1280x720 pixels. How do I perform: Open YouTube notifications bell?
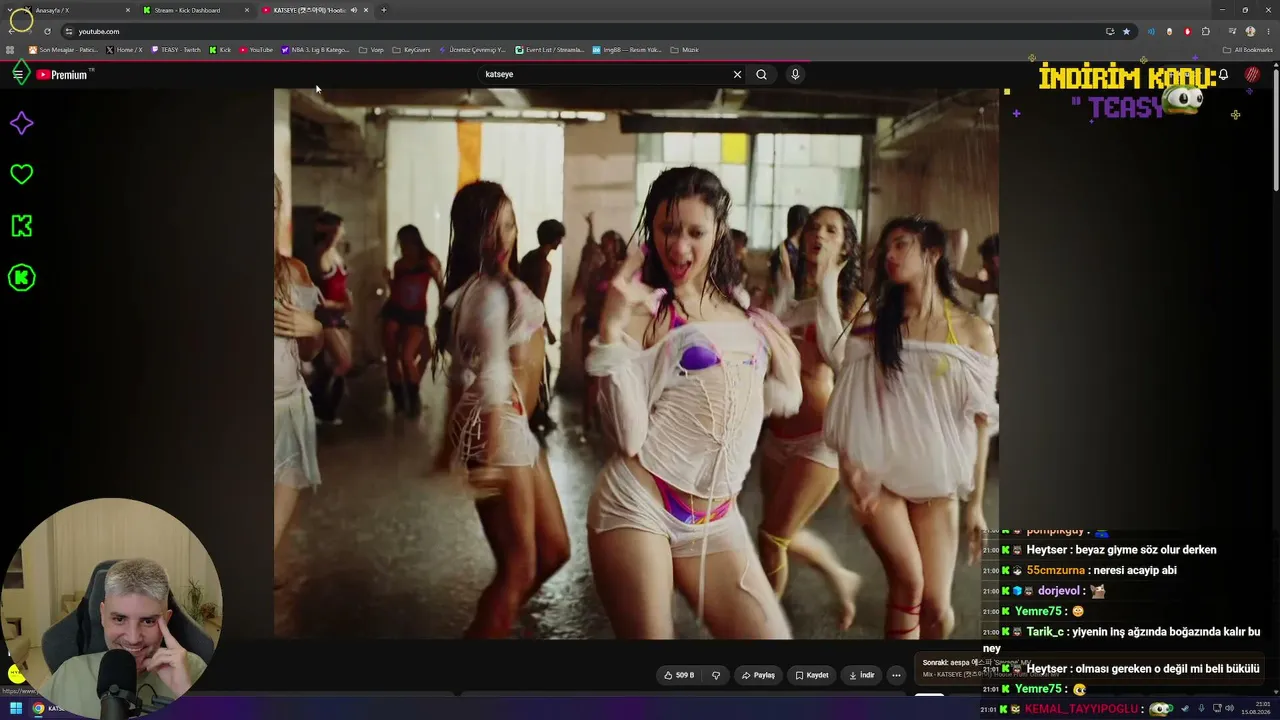coord(1223,75)
